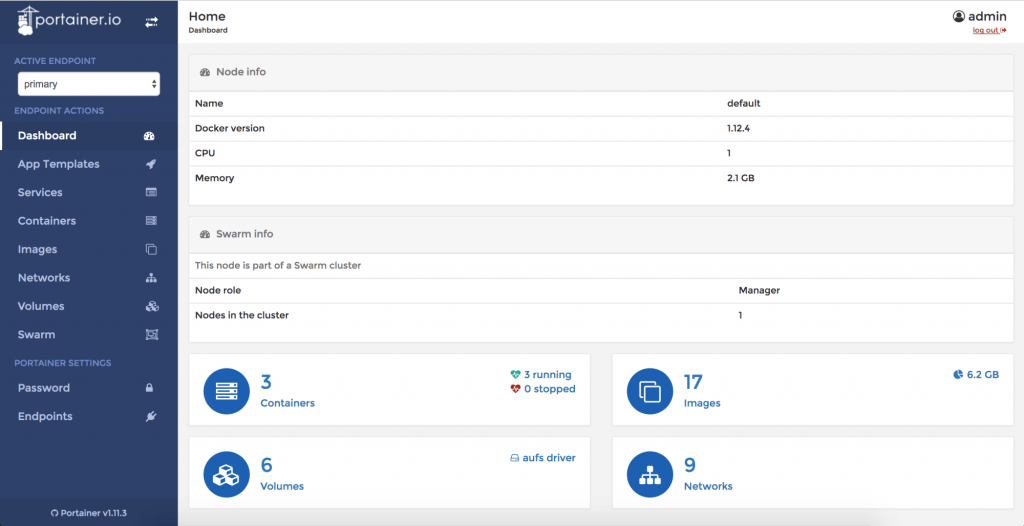Click the Containers server icon
The height and width of the screenshot is (526, 1024).
[x=151, y=221]
